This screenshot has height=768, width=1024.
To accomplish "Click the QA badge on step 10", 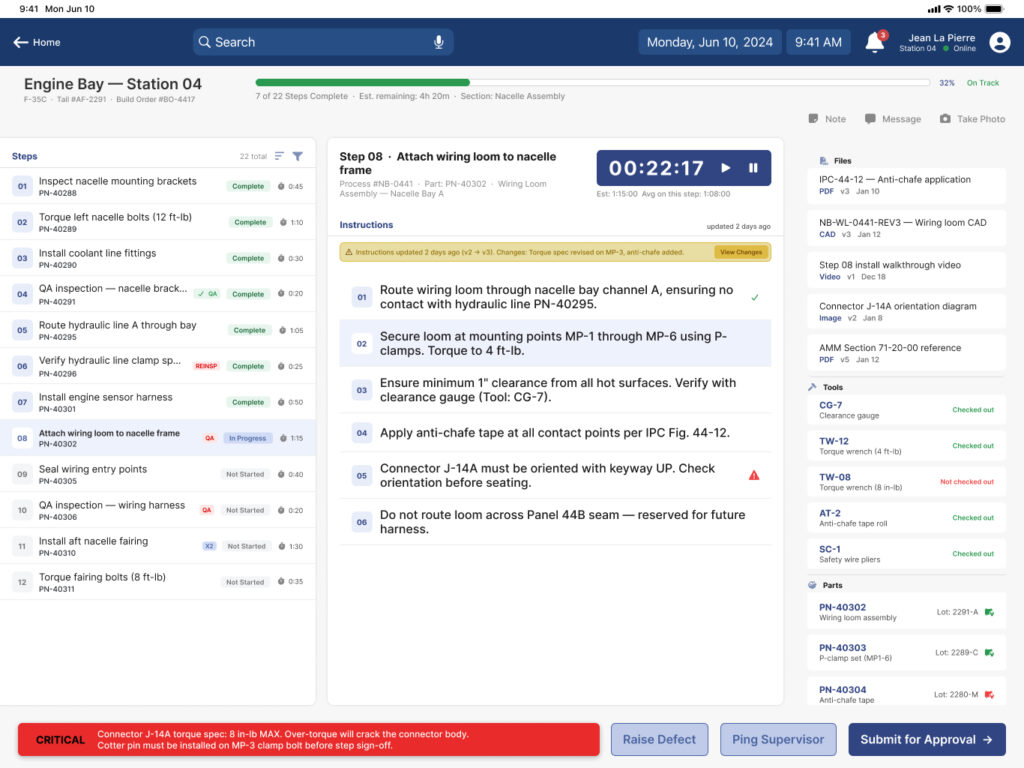I will pyautogui.click(x=206, y=510).
